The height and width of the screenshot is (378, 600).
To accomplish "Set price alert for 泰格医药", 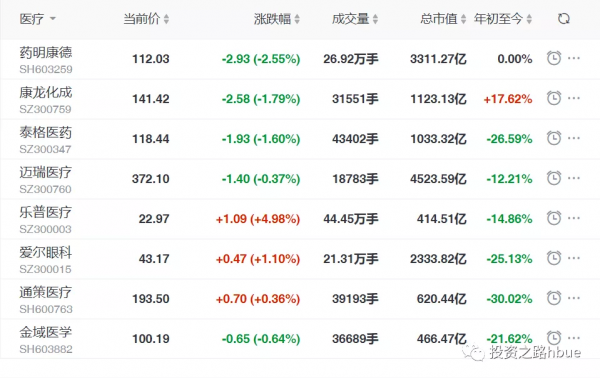I will 554,138.
